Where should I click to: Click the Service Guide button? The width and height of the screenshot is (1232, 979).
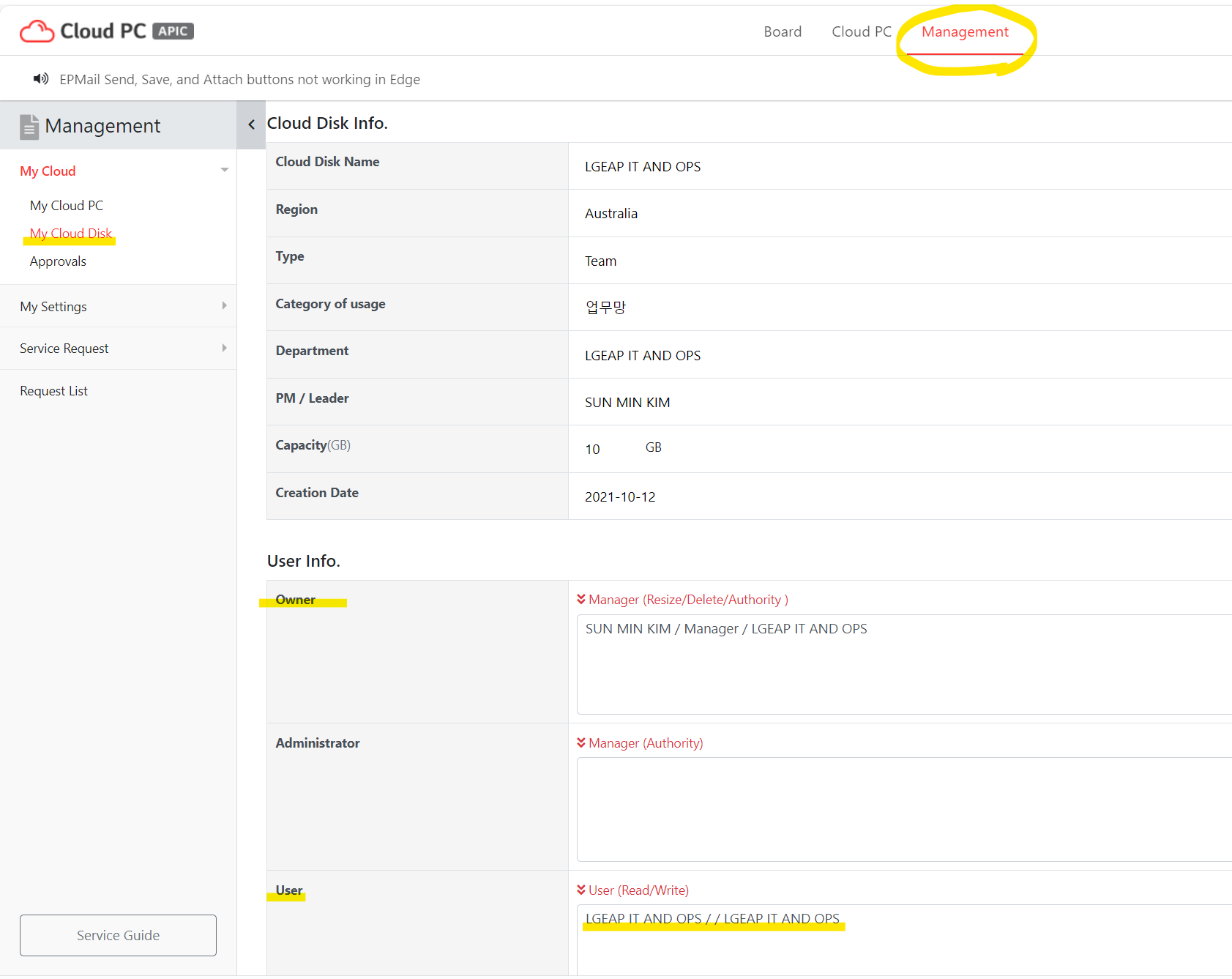[118, 935]
